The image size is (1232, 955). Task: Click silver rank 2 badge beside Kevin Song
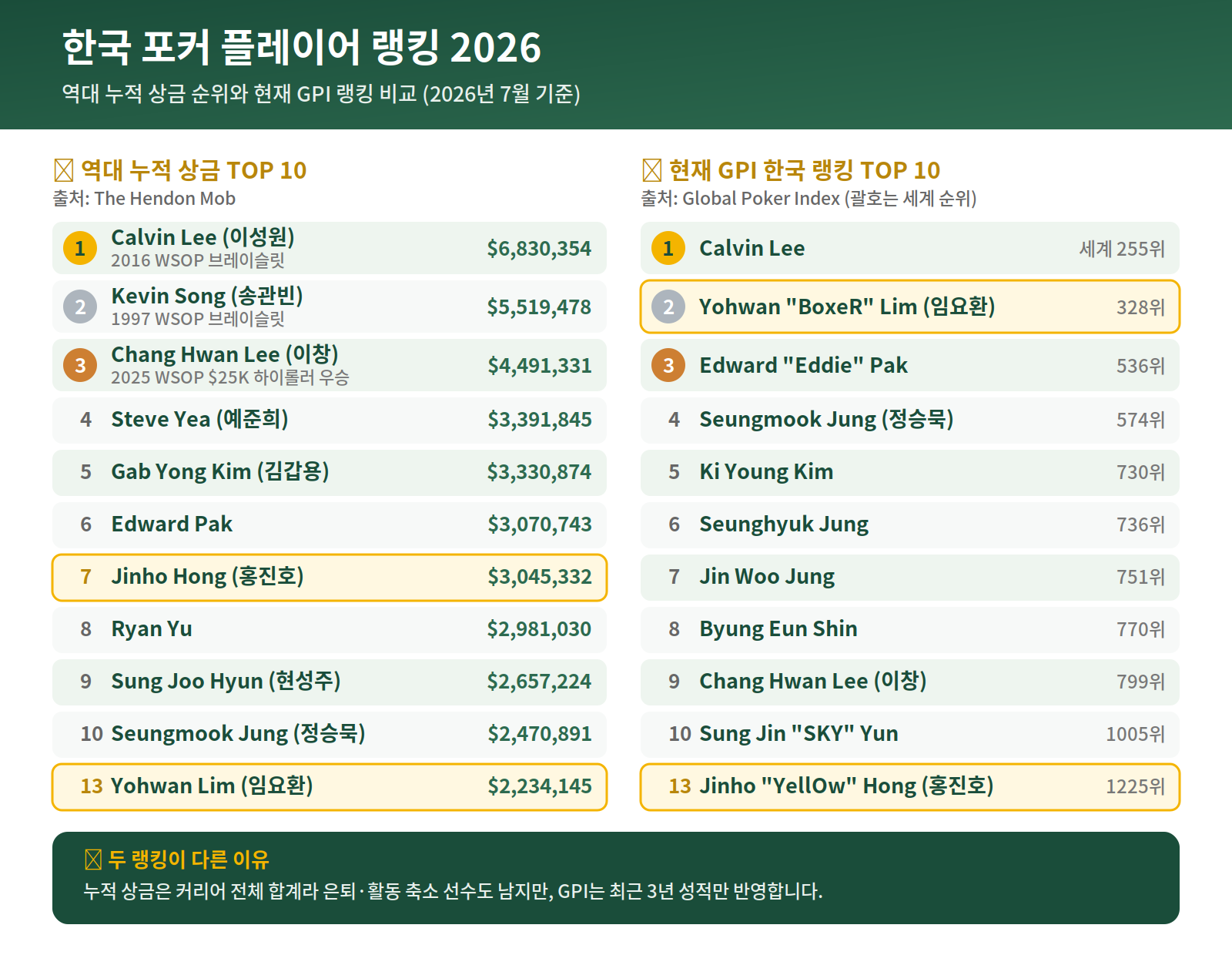[x=80, y=307]
